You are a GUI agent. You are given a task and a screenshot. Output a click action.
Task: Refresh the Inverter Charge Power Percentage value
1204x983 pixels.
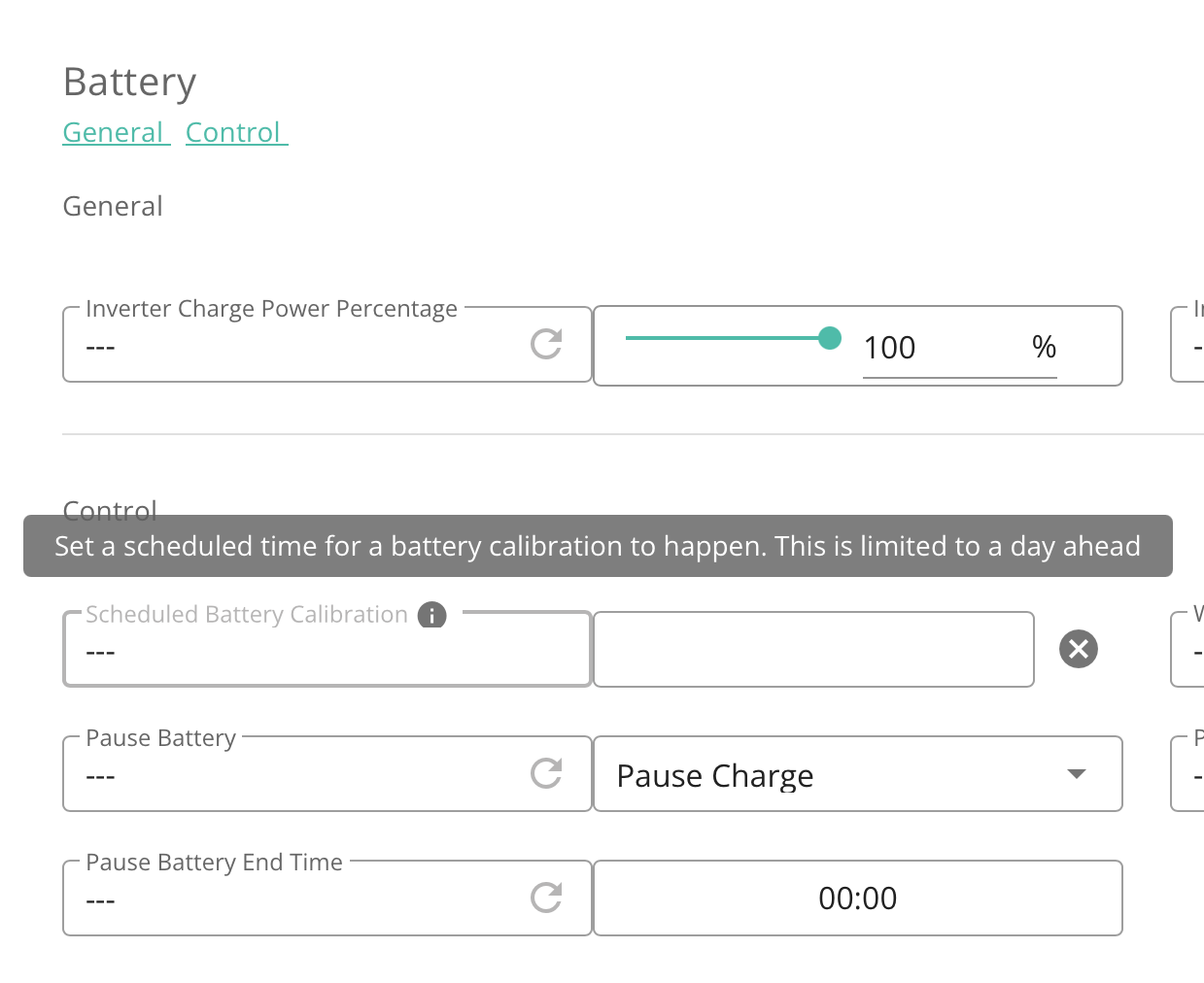(546, 344)
